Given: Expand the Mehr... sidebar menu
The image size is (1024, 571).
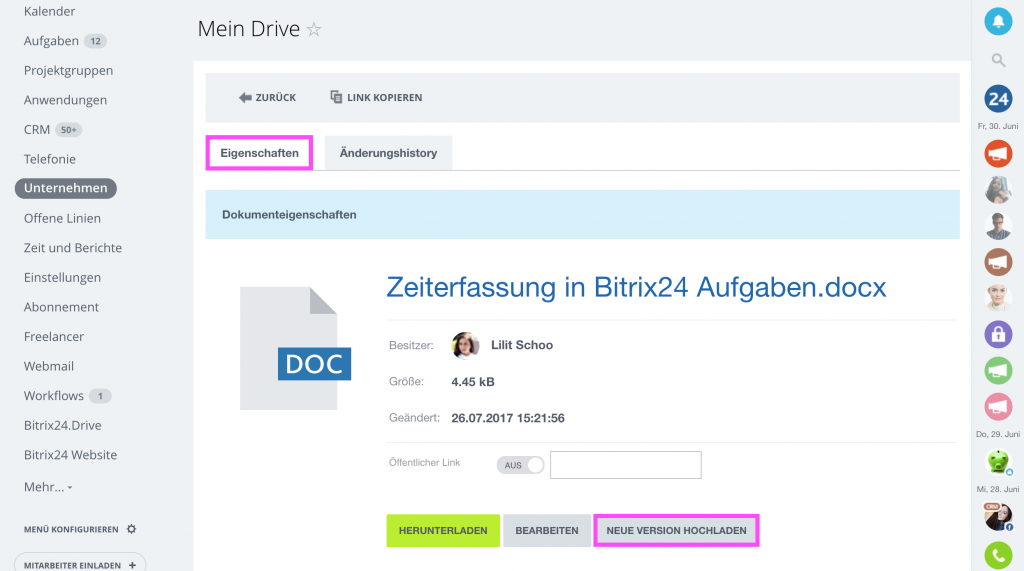Looking at the screenshot, I should (48, 487).
